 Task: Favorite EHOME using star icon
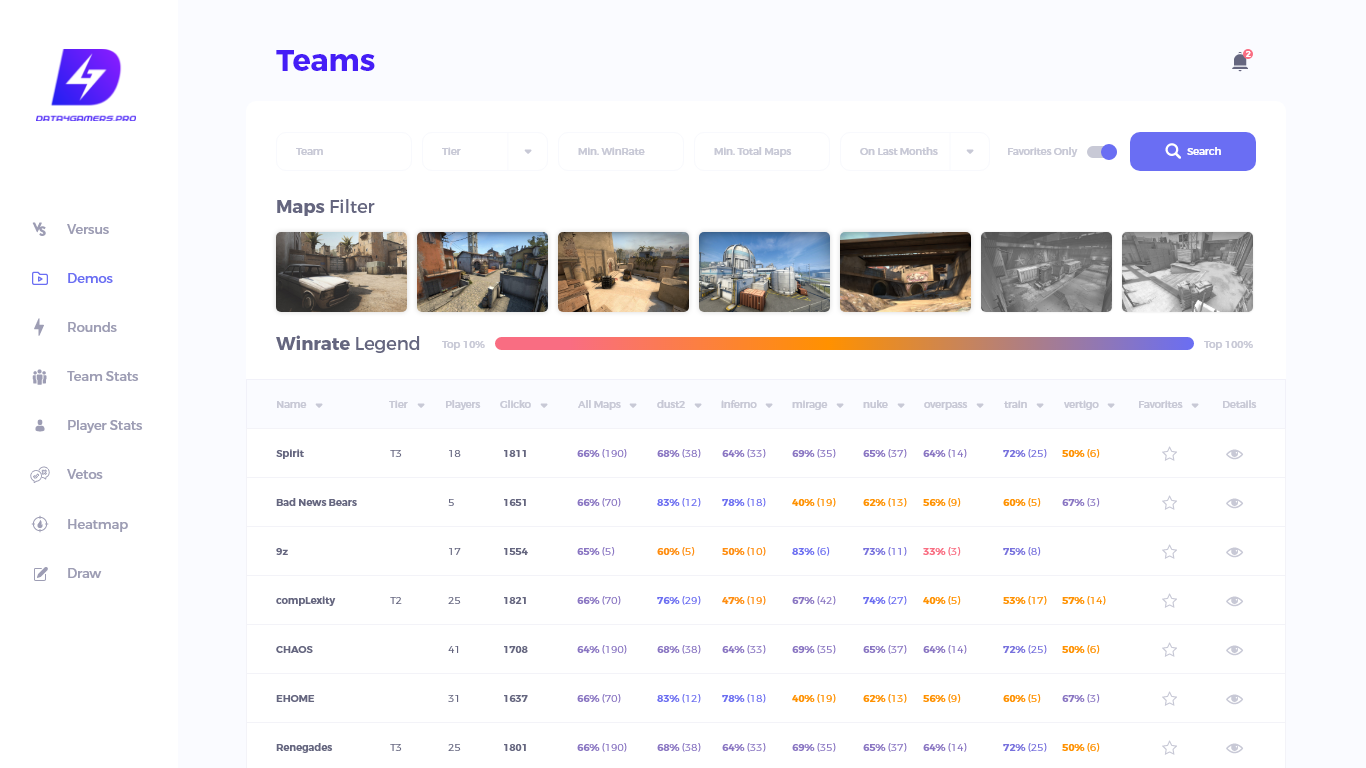(1169, 698)
